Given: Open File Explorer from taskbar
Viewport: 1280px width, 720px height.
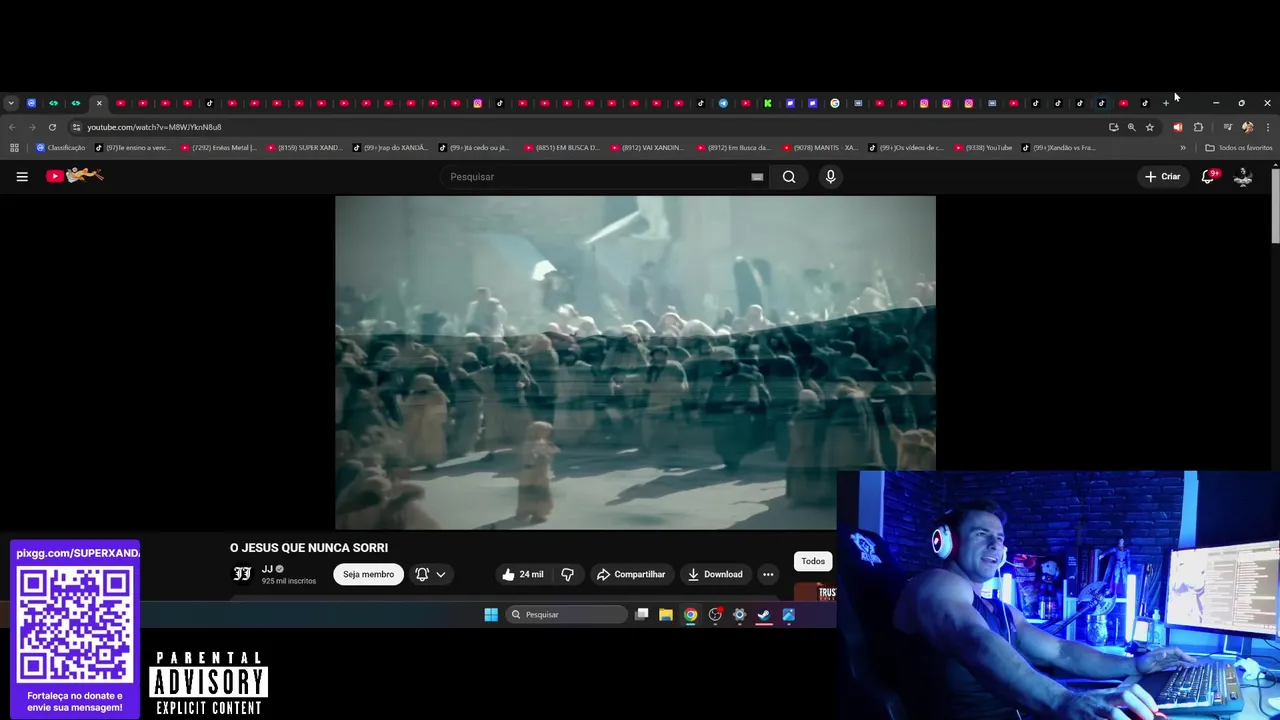Looking at the screenshot, I should tap(666, 615).
